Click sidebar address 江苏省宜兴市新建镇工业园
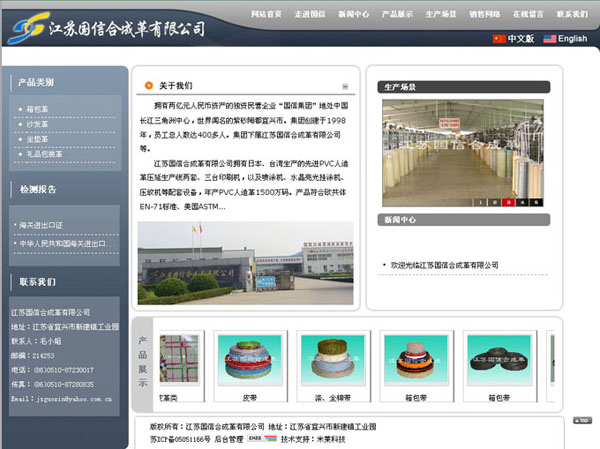The height and width of the screenshot is (449, 600). coord(76,327)
